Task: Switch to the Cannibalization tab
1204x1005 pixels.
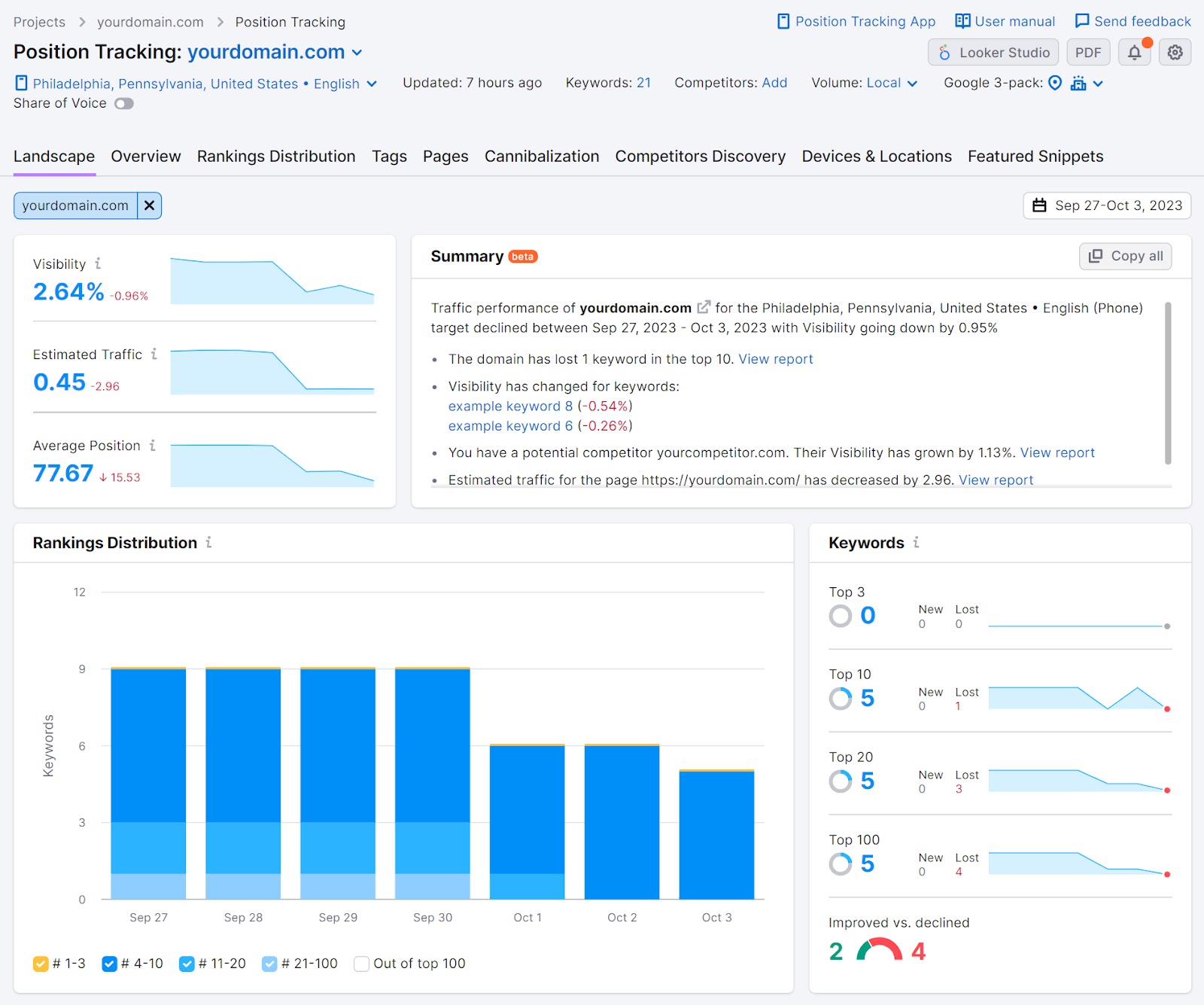Action: [541, 157]
